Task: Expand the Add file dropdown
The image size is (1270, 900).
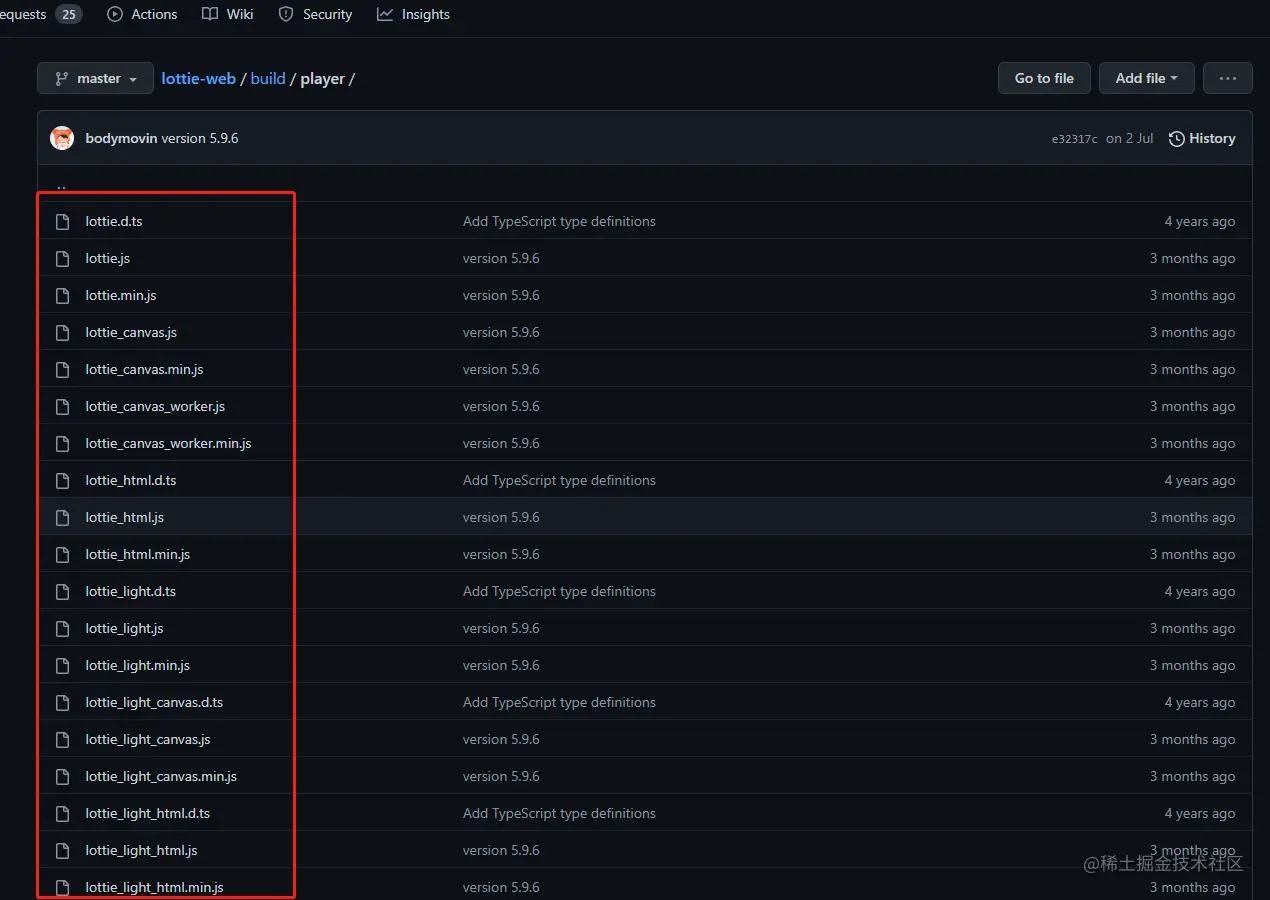Action: (1147, 78)
